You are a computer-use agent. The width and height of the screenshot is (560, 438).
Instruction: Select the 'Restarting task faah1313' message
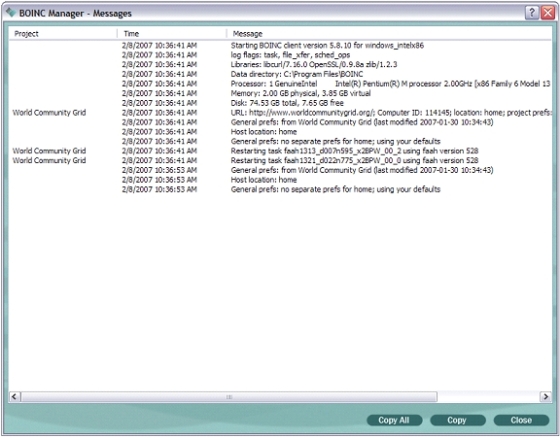[x=354, y=151]
